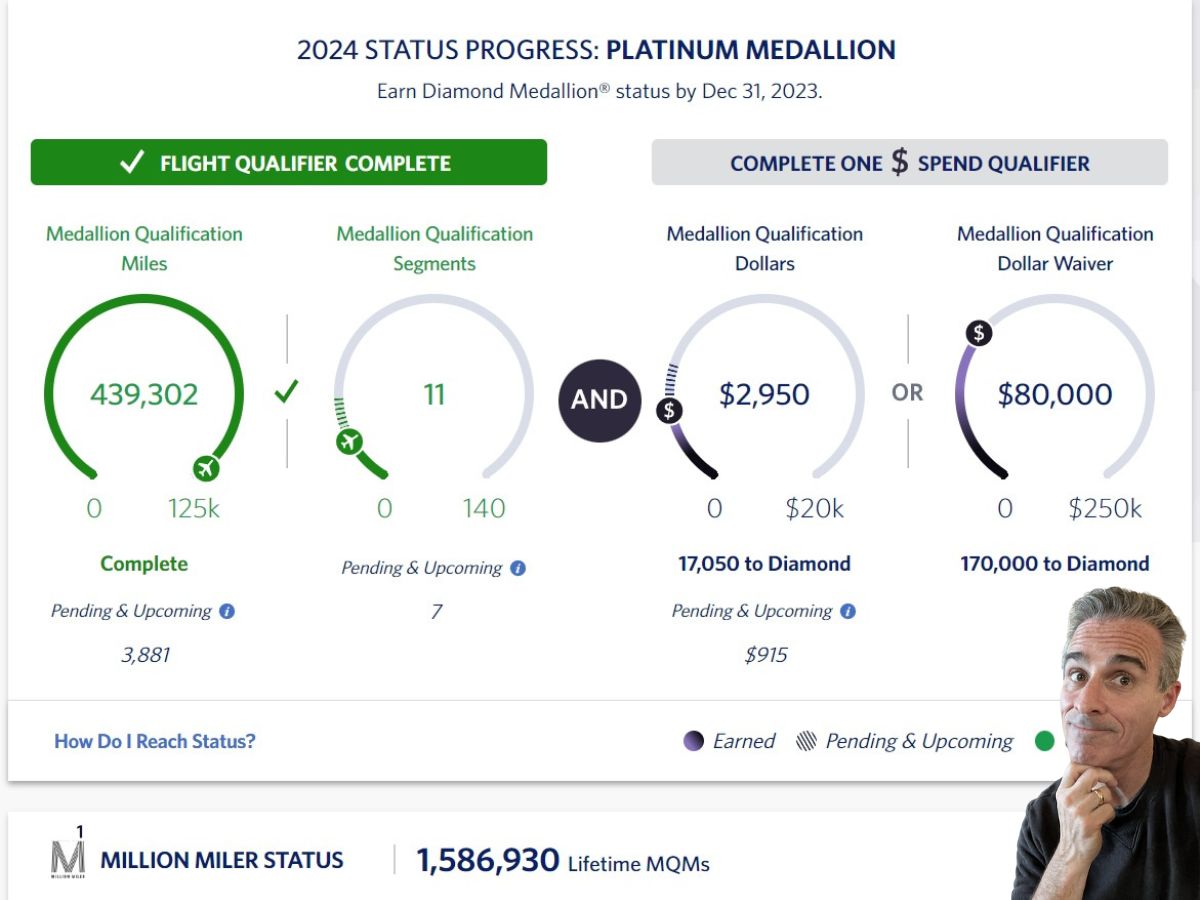Image resolution: width=1200 pixels, height=900 pixels.
Task: Click the $80,000 Dollar Waiver value
Action: [1054, 394]
